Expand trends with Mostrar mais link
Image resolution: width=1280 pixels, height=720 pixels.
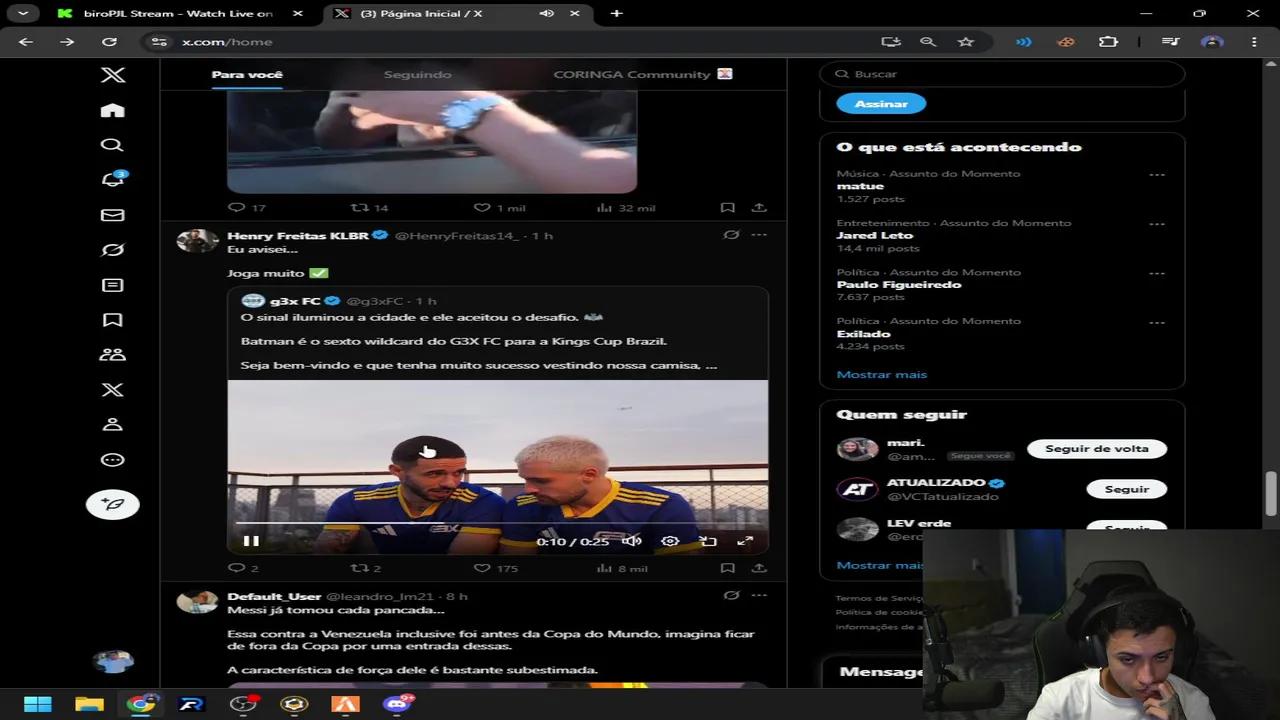tap(881, 374)
